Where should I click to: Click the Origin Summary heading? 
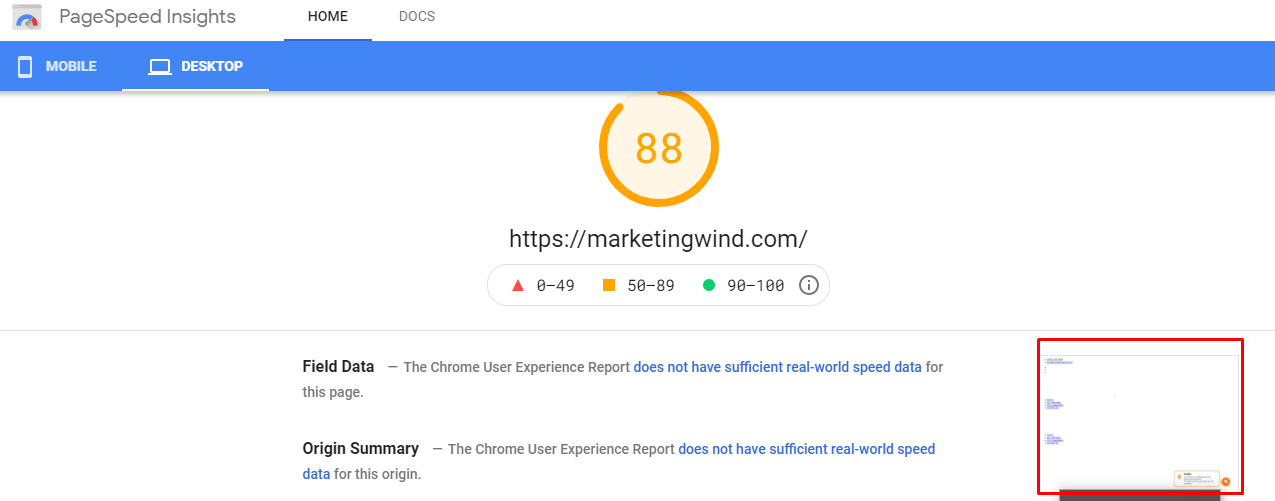(361, 449)
